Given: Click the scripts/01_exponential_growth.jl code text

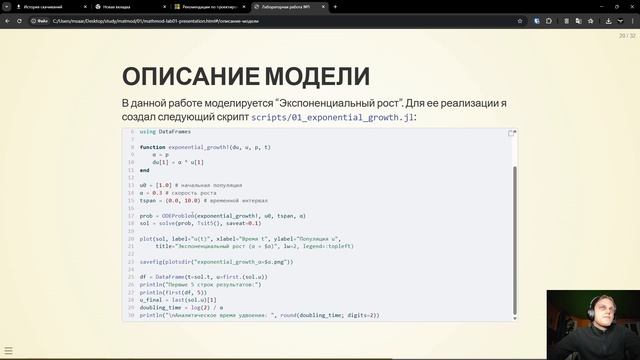Looking at the screenshot, I should (332, 118).
